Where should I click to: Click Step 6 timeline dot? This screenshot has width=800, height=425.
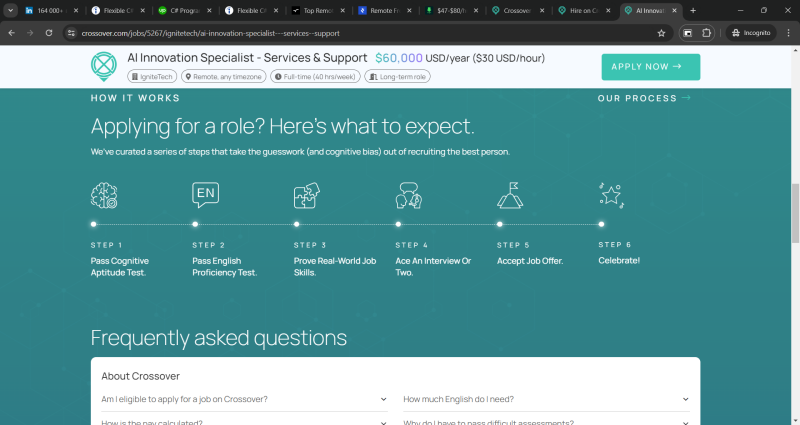601,224
